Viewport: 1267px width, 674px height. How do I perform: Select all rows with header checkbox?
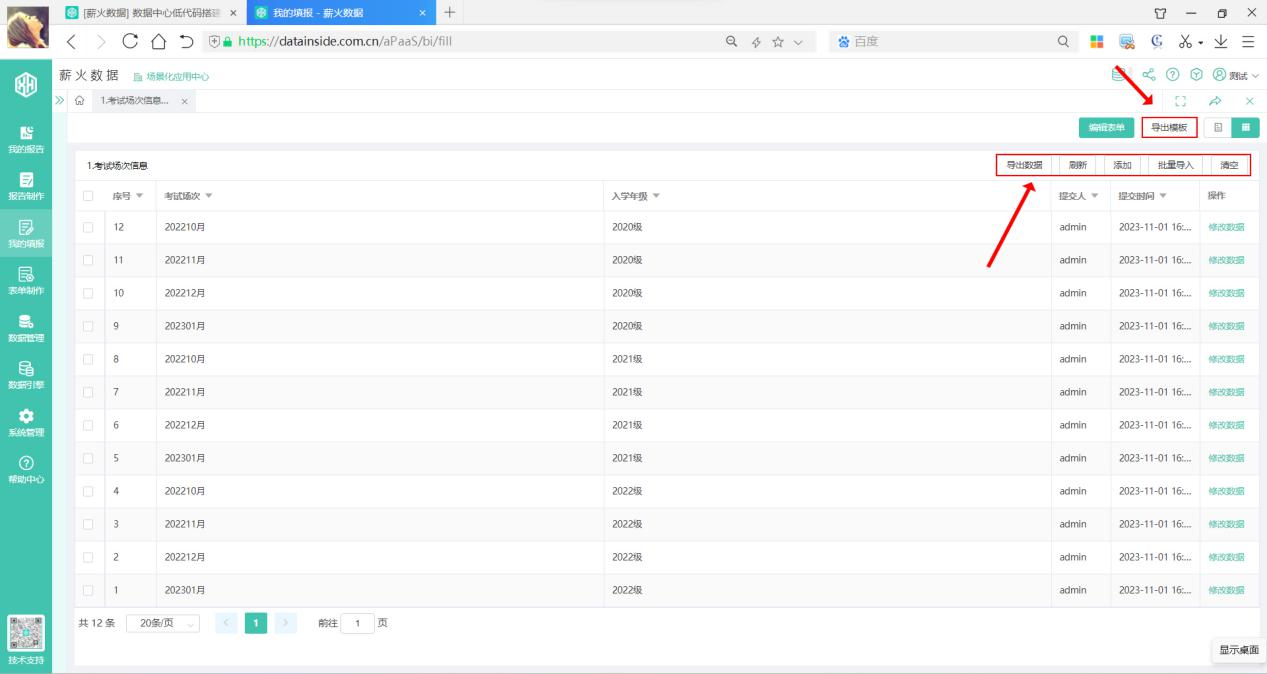click(x=88, y=195)
